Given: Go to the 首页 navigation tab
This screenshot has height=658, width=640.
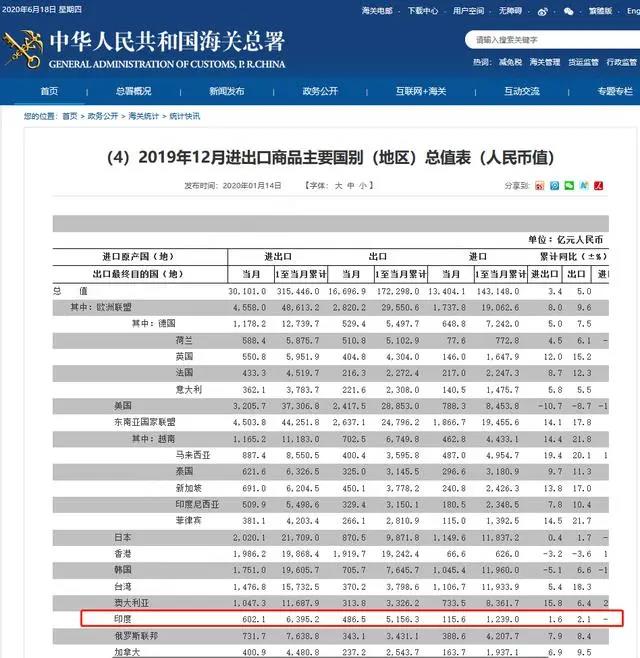Looking at the screenshot, I should [x=49, y=91].
